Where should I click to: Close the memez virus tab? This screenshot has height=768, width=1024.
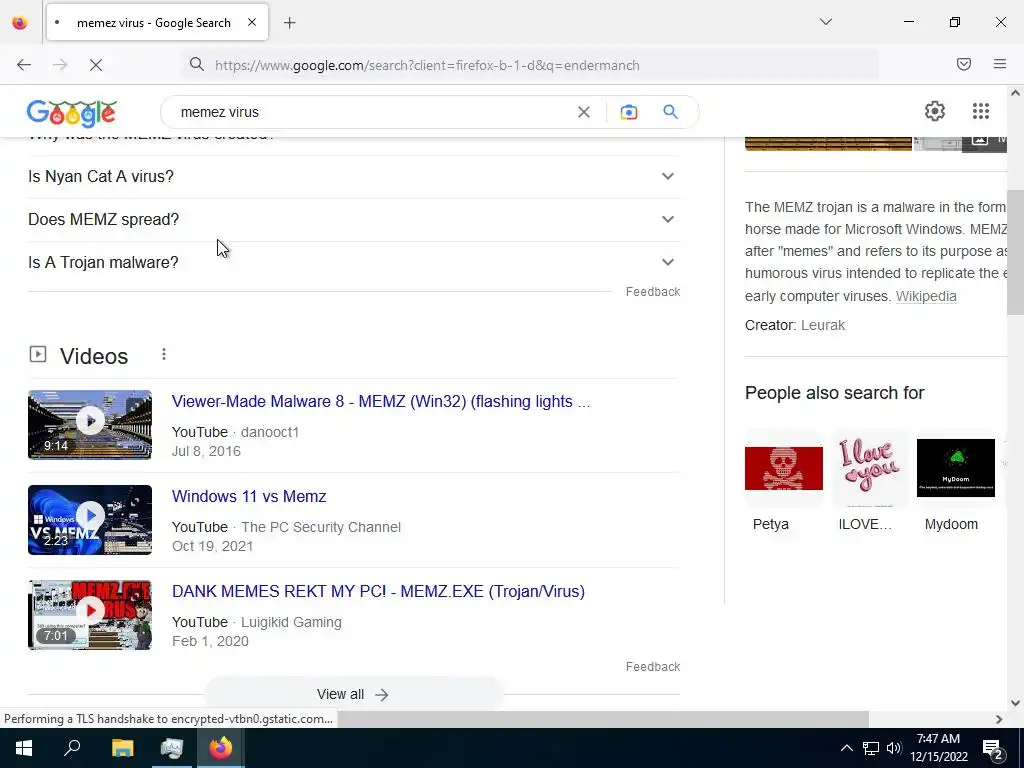[x=251, y=23]
